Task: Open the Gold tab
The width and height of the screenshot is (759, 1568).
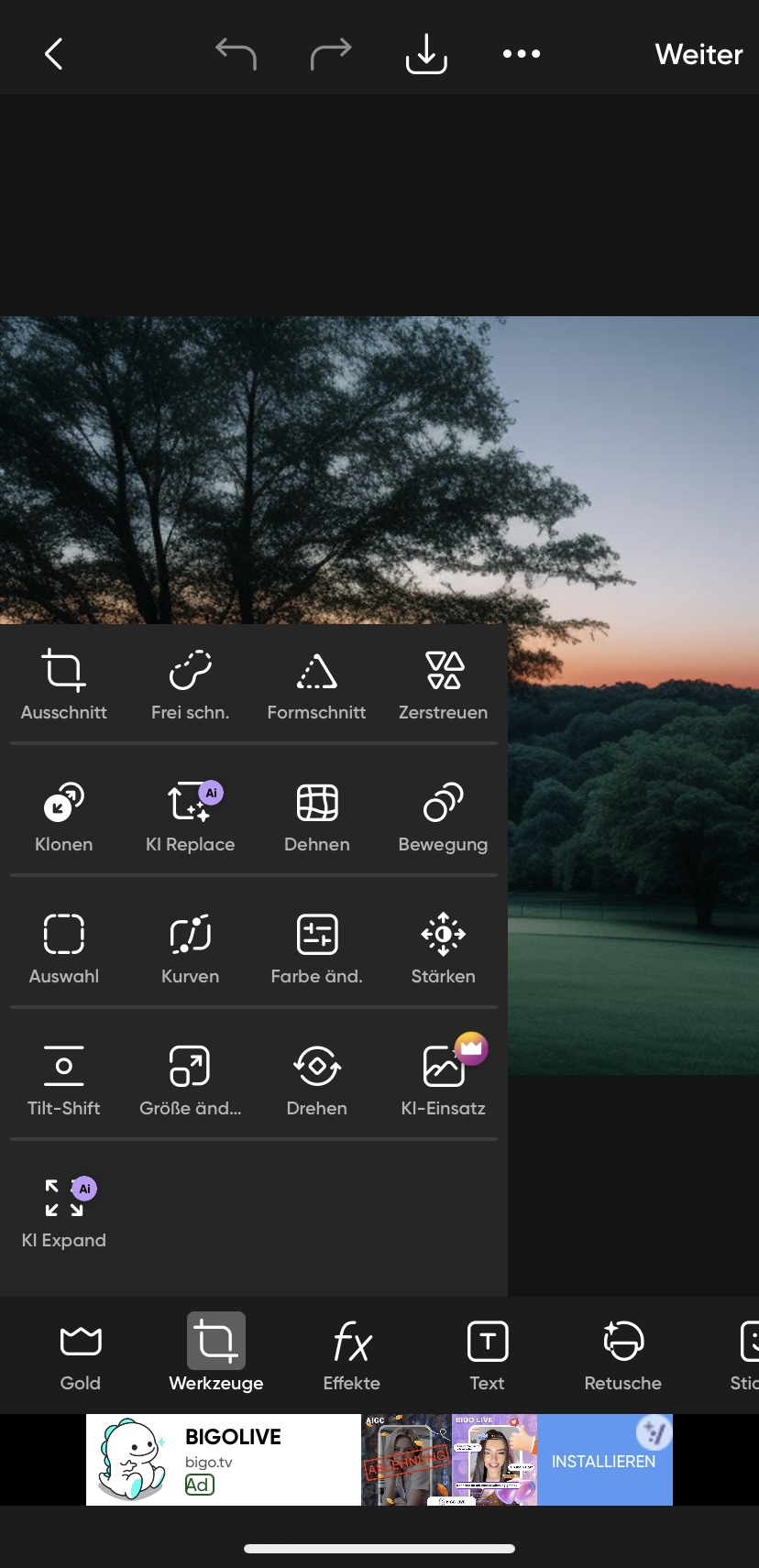Action: pos(80,1354)
